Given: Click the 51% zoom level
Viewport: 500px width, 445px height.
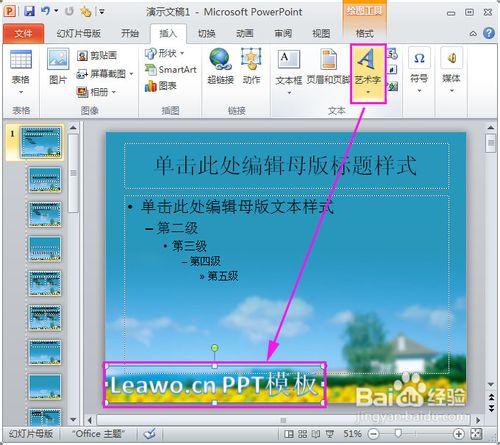Looking at the screenshot, I should [x=352, y=434].
